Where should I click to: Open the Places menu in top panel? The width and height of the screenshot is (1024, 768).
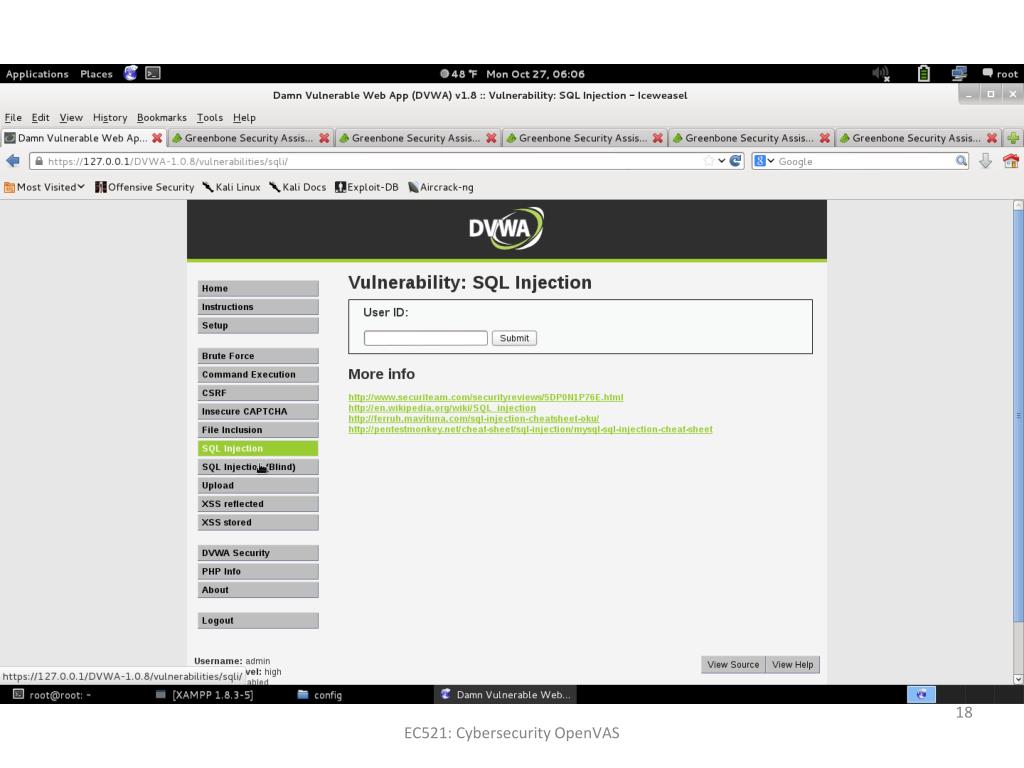pos(96,74)
